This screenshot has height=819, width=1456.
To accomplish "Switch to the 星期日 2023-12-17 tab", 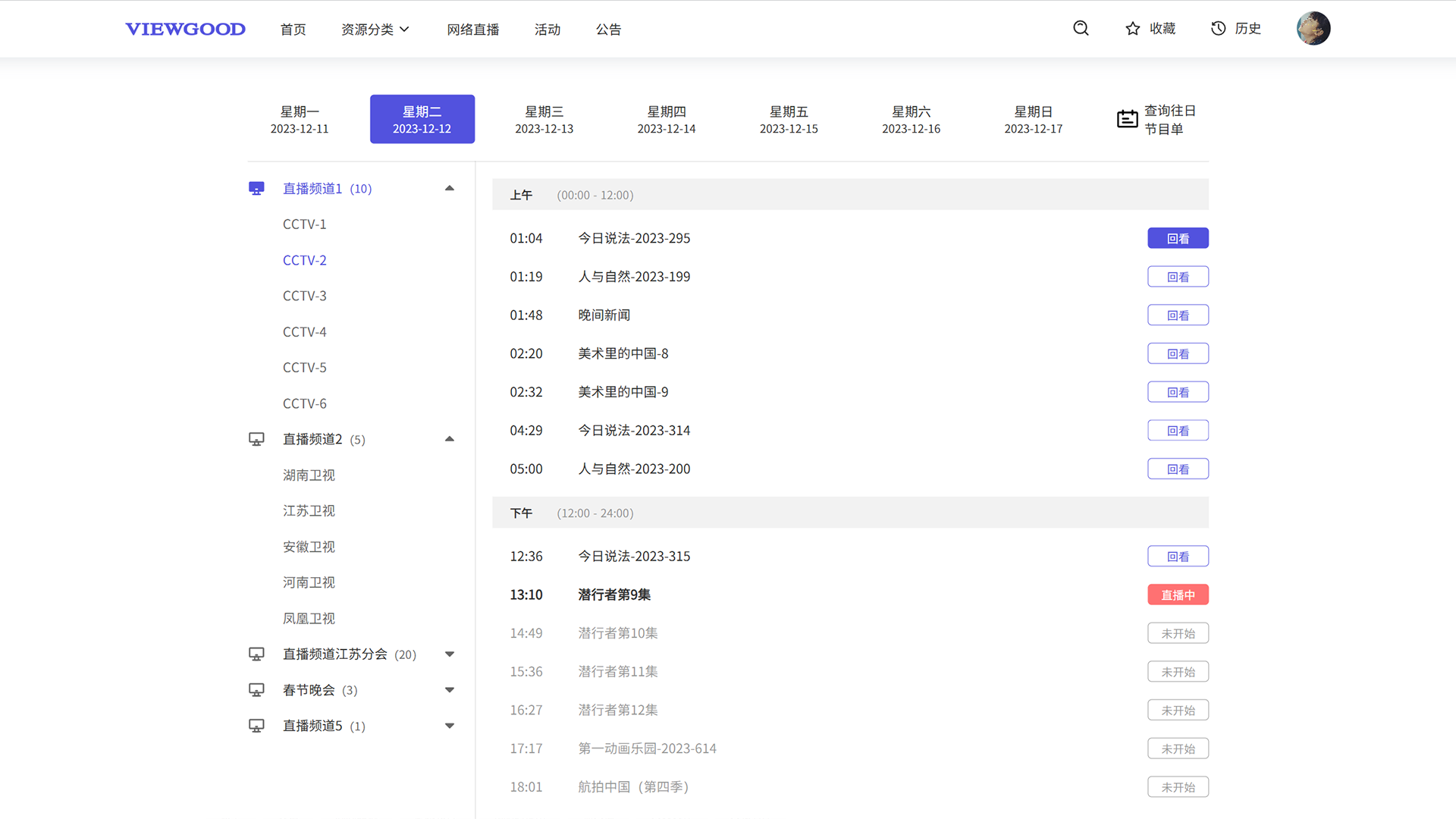I will coord(1034,119).
